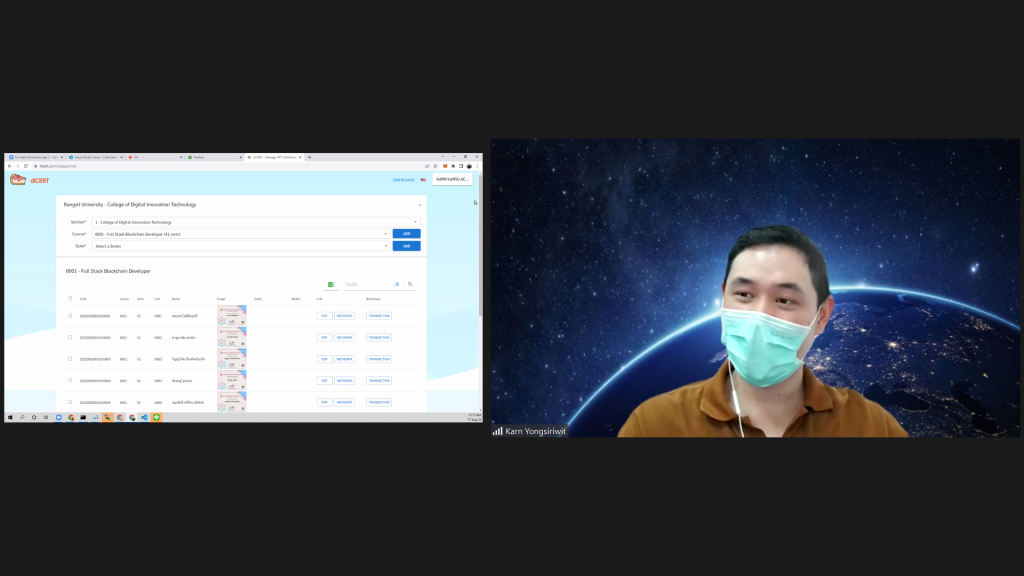Image resolution: width=1024 pixels, height=576 pixels.
Task: Switch to the dICERT Manage NFT Certificate tab
Action: click(273, 157)
